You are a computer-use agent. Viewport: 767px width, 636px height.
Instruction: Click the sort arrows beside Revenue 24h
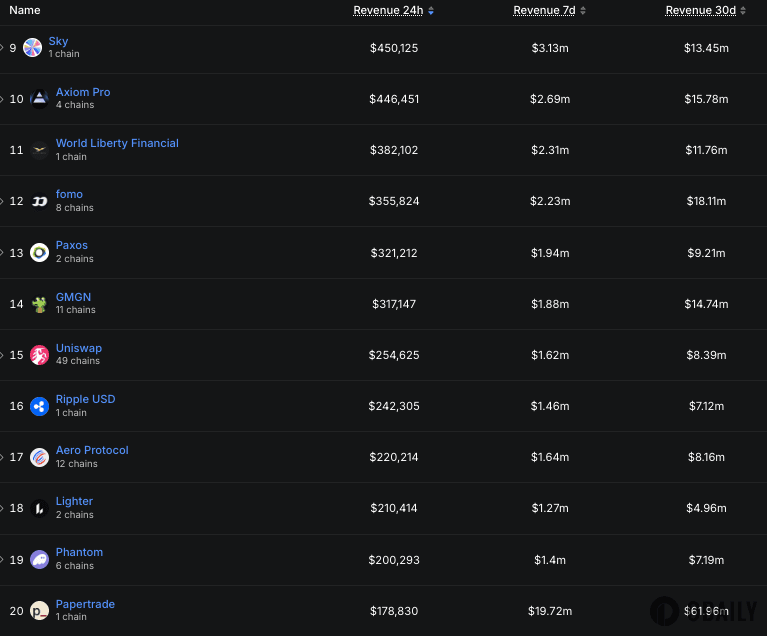point(431,11)
